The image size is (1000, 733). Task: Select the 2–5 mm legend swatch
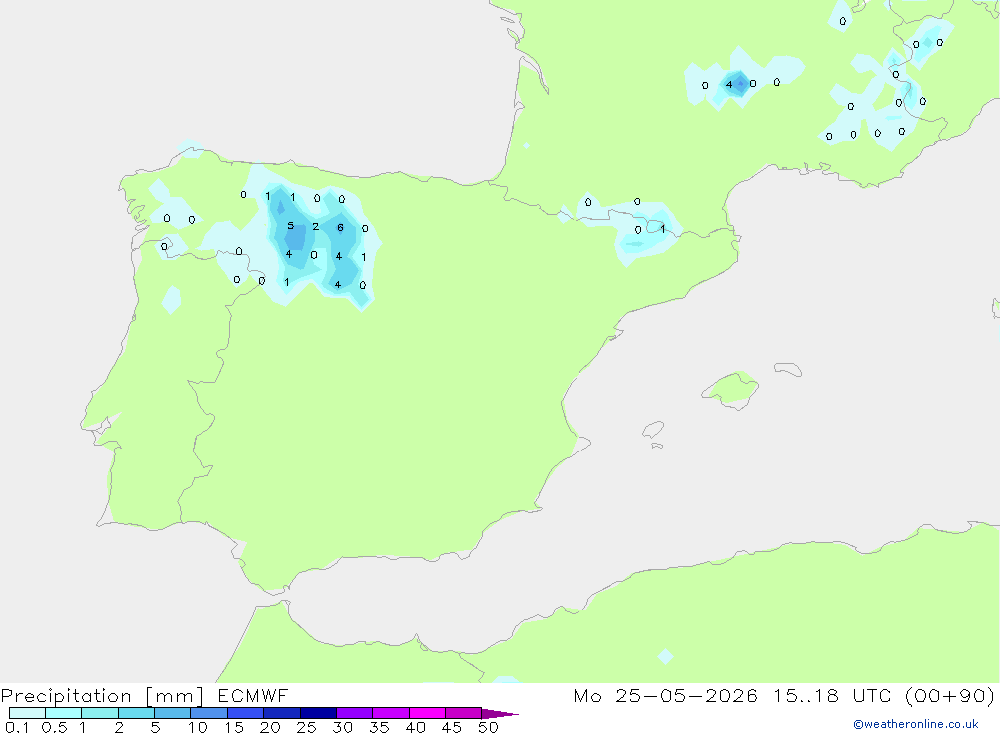click(x=136, y=713)
